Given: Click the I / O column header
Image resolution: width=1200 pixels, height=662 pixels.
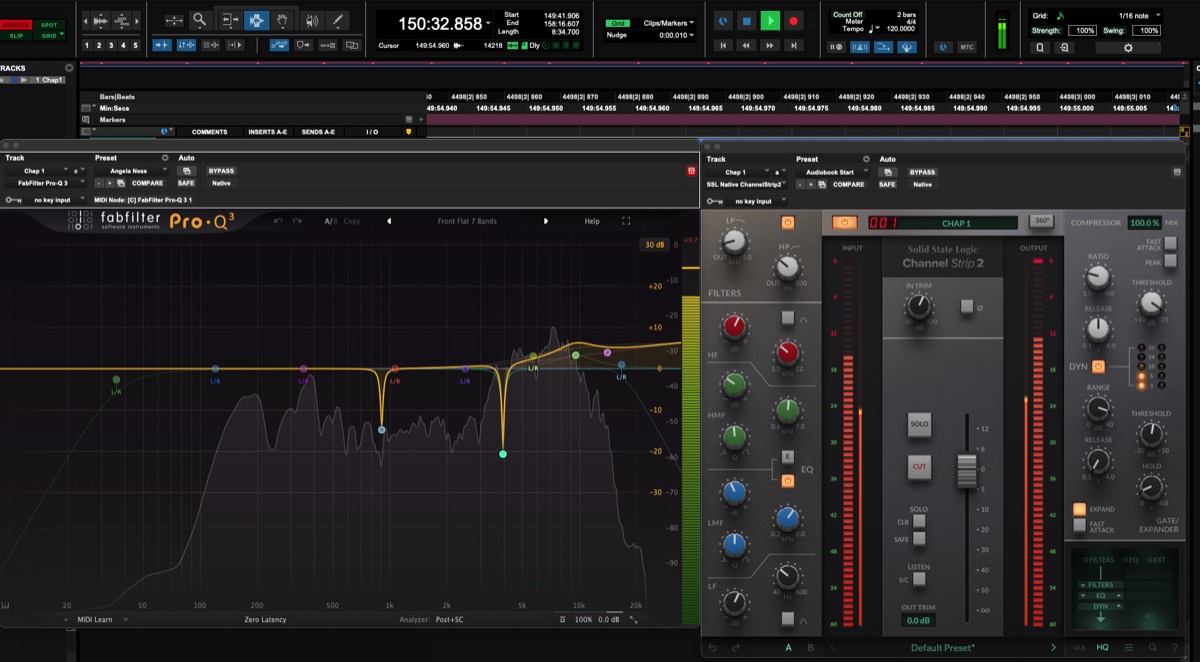Looking at the screenshot, I should [372, 131].
